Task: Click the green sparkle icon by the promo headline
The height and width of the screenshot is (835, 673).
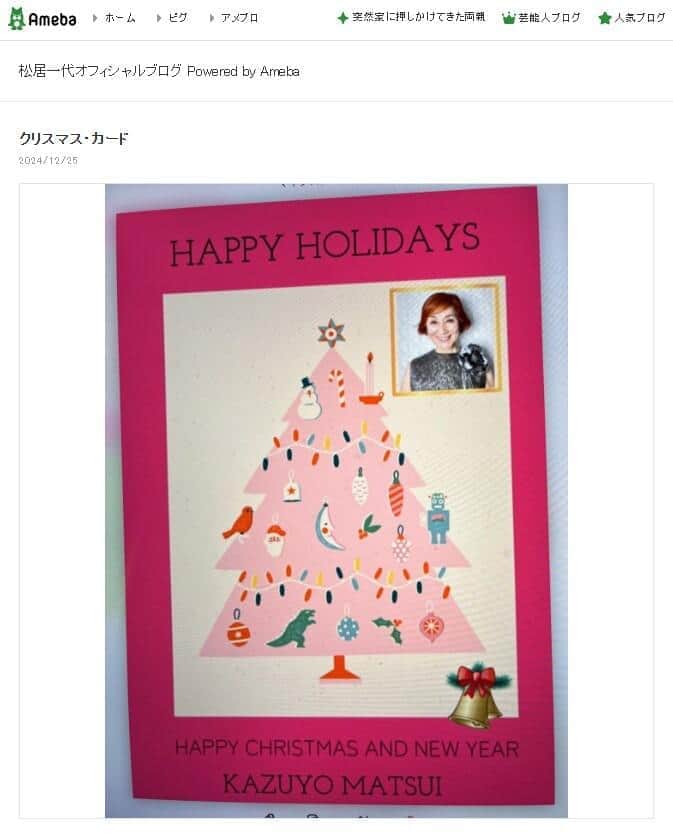Action: click(342, 18)
